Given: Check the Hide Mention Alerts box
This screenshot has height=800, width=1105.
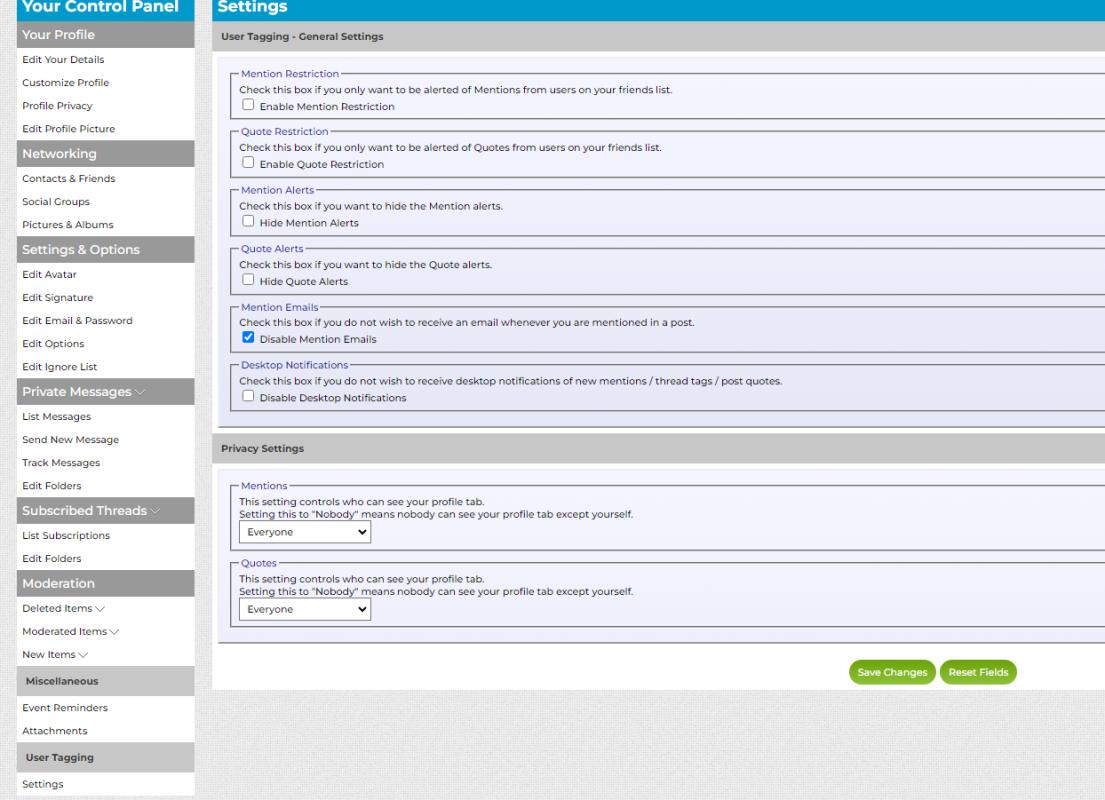Looking at the screenshot, I should click(x=246, y=222).
